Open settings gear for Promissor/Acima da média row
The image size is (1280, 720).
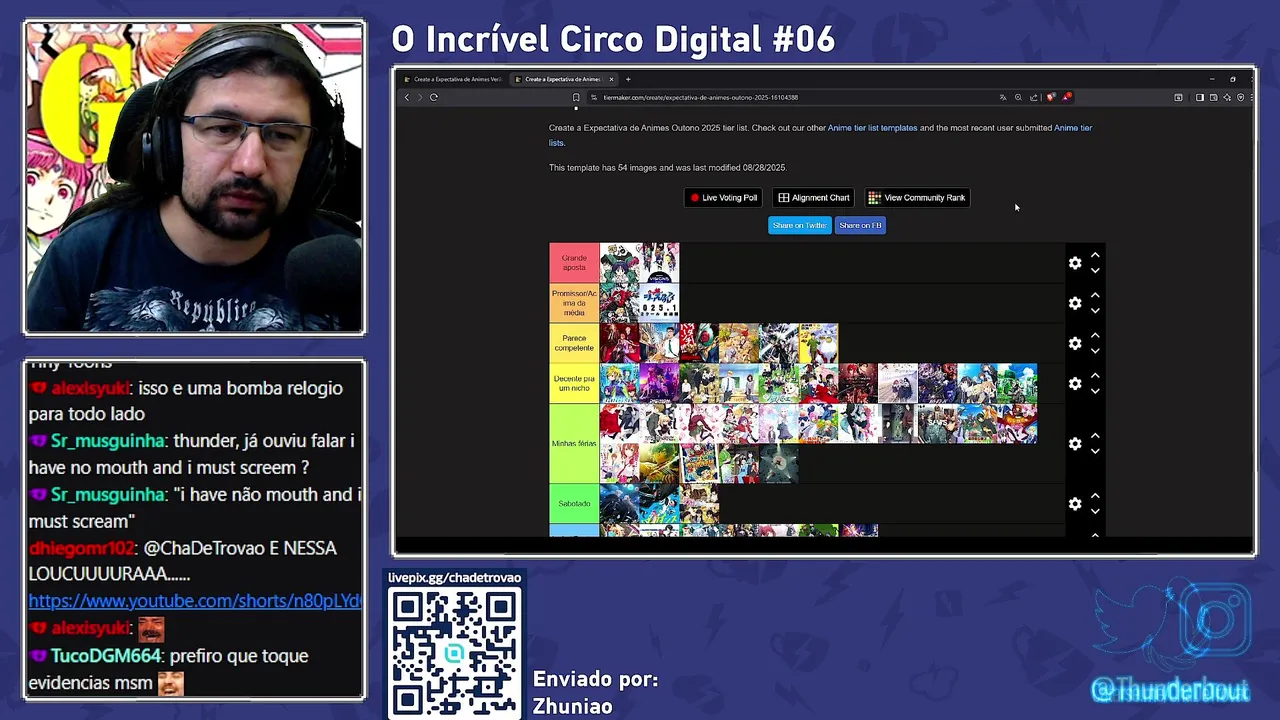point(1075,303)
